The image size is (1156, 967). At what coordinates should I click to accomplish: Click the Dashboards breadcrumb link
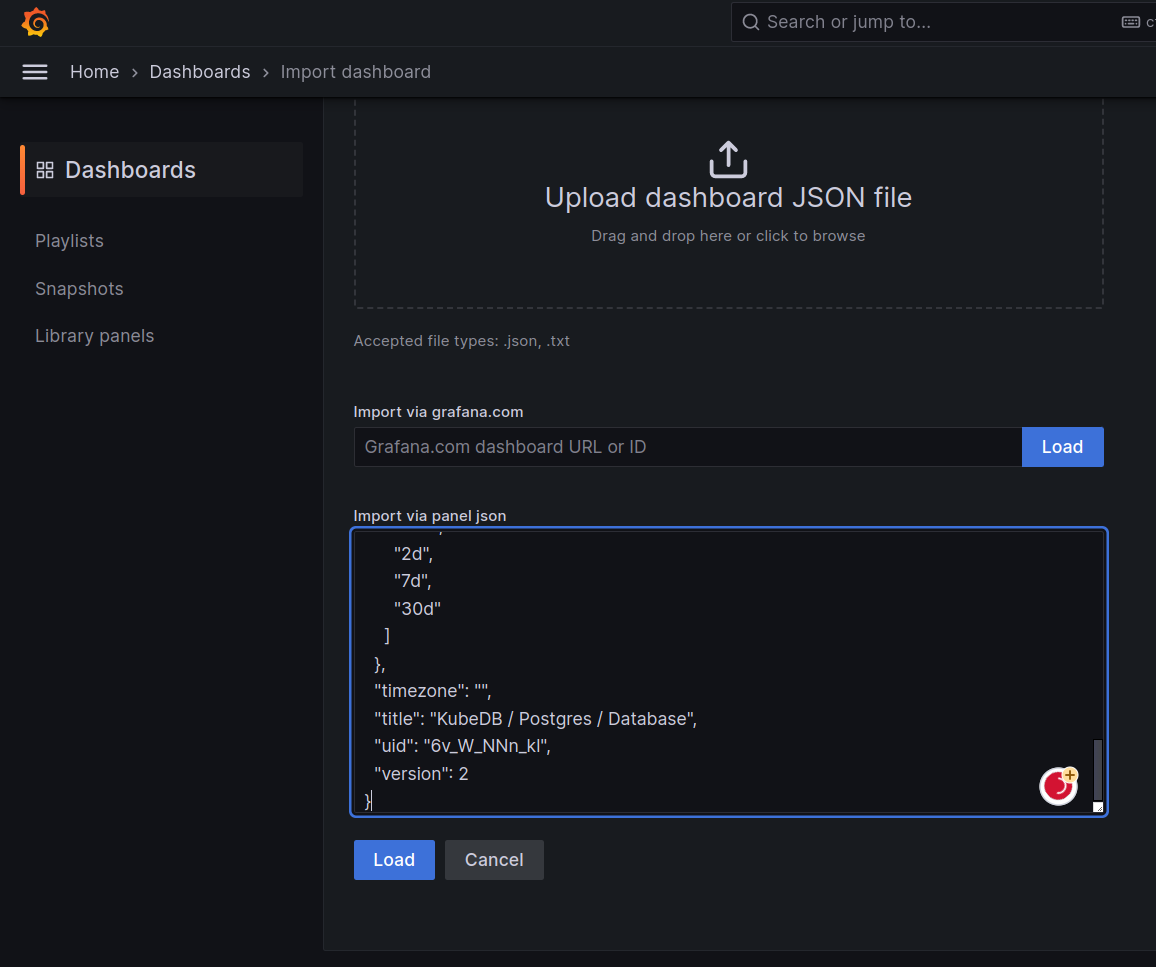[x=200, y=71]
